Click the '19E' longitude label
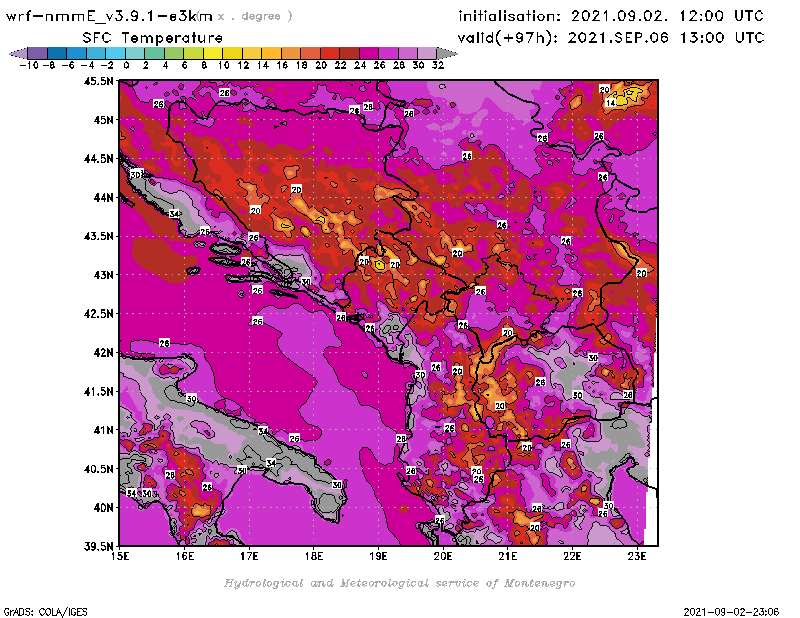 (378, 556)
